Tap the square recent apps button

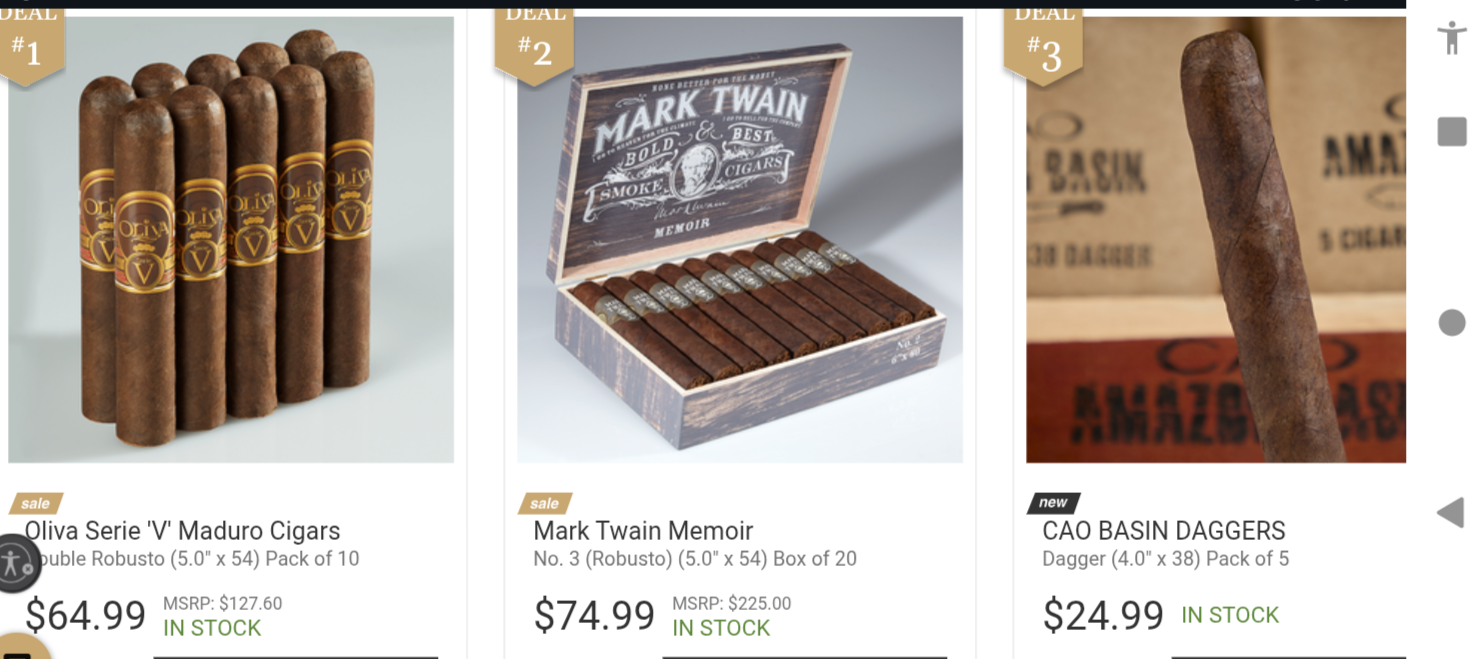(1452, 131)
